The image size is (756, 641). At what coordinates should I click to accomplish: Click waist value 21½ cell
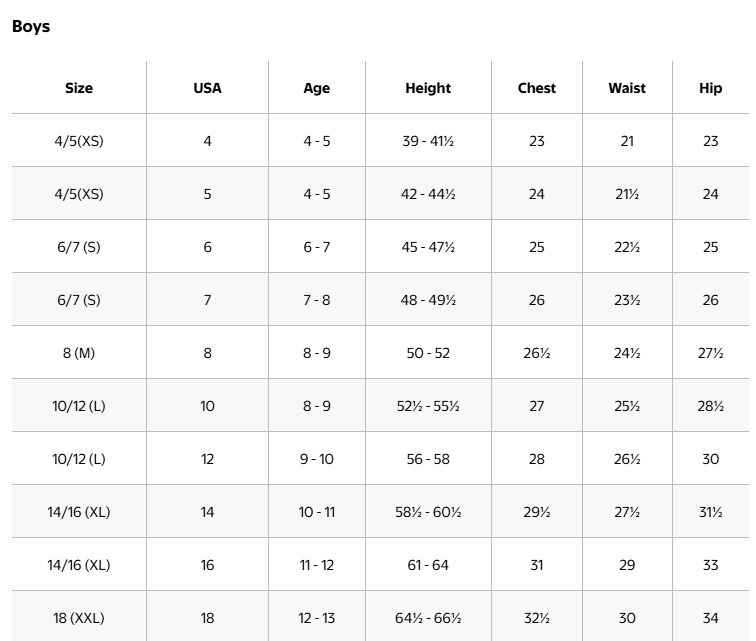click(x=627, y=194)
